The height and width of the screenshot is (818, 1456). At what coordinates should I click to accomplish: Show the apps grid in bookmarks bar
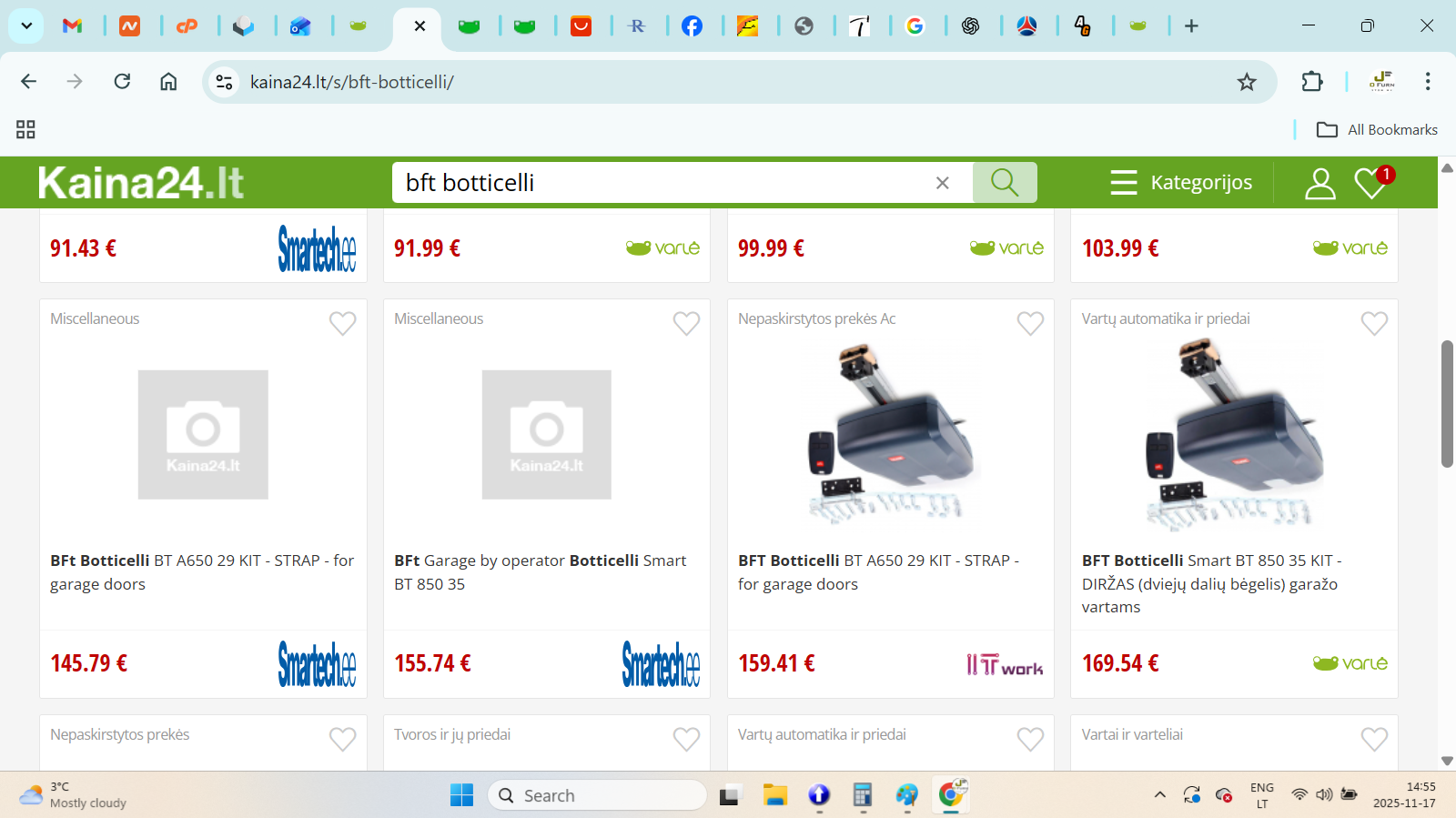coord(25,129)
